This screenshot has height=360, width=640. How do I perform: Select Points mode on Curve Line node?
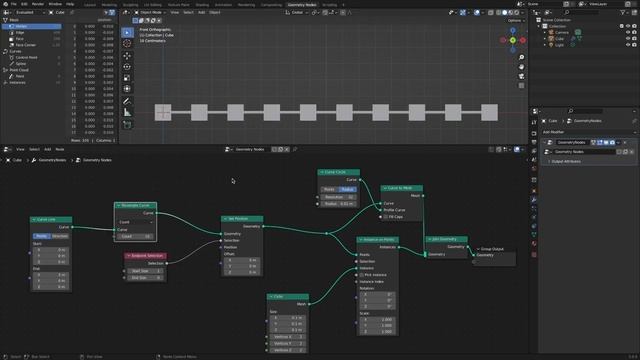tap(41, 236)
